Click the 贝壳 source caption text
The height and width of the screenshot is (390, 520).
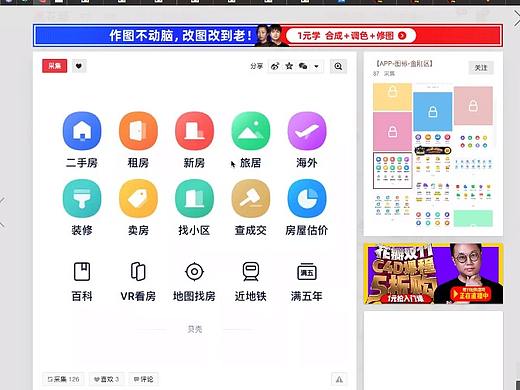pos(195,329)
